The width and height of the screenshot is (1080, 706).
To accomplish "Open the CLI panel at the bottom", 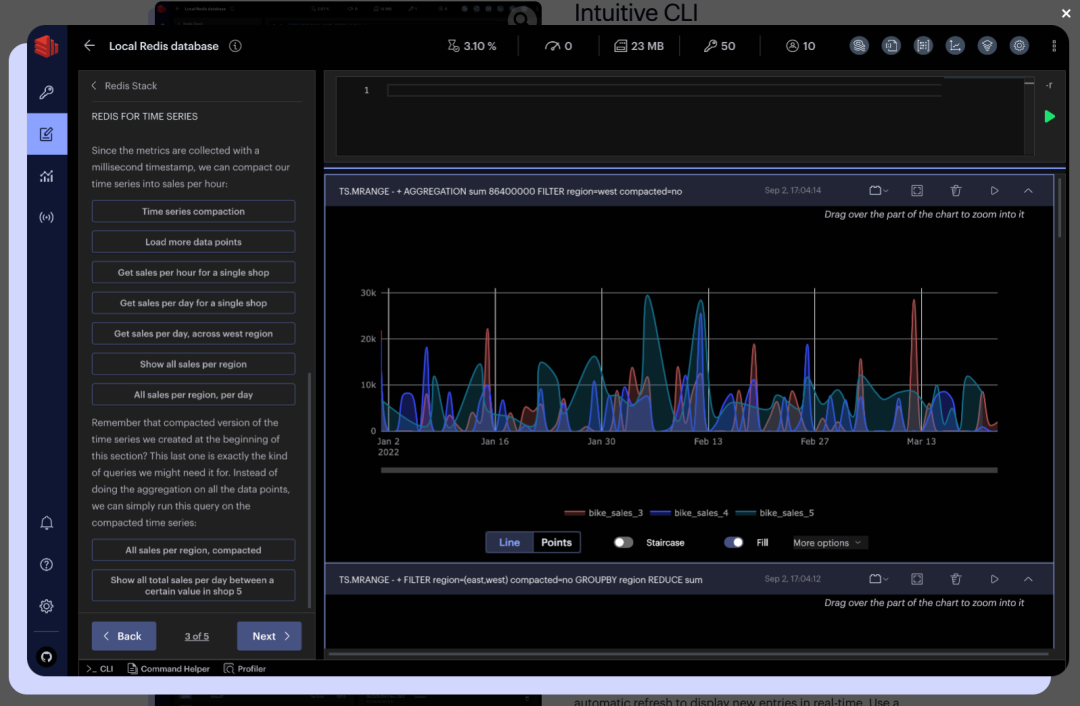I will click(x=100, y=669).
